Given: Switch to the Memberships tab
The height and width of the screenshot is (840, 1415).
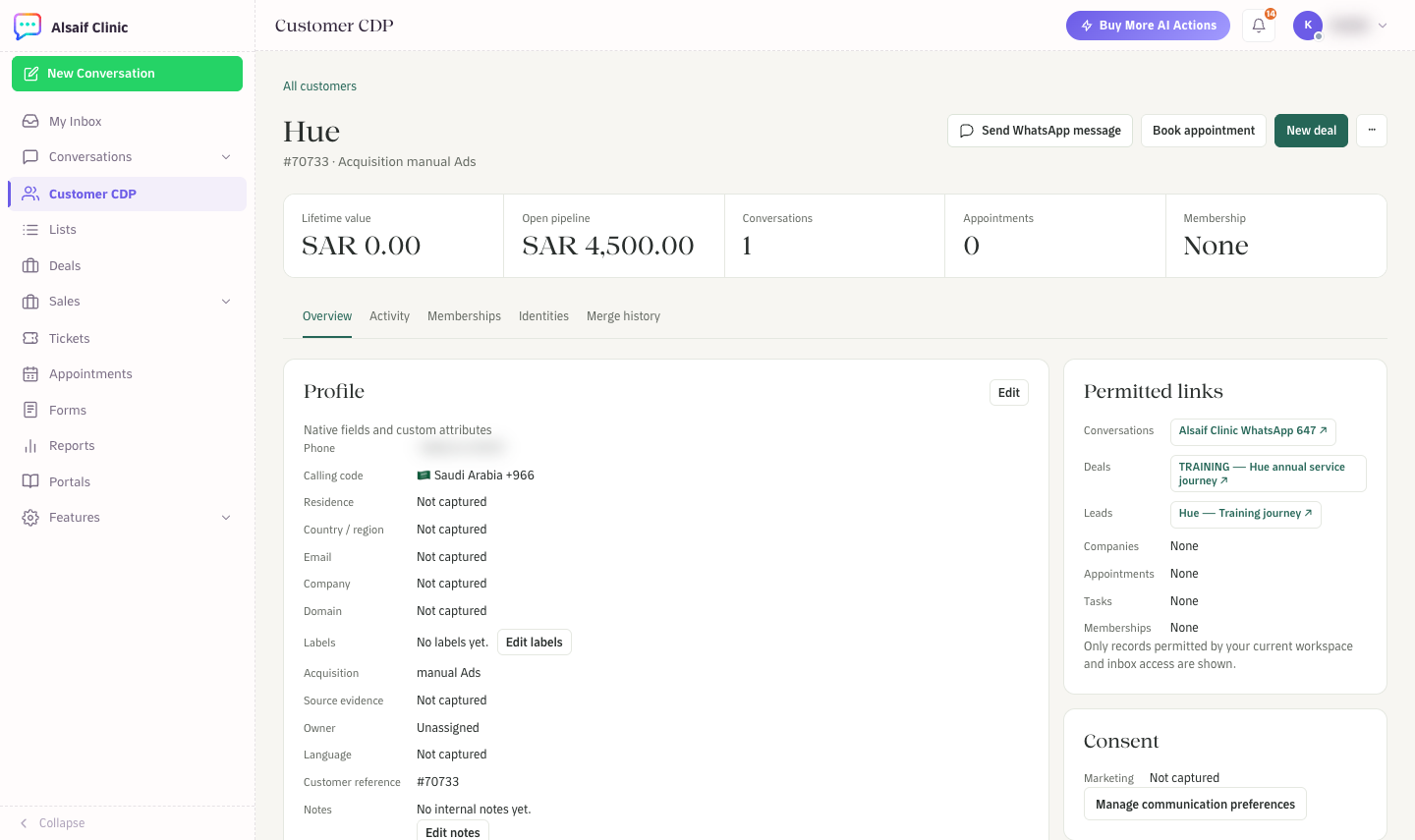Looking at the screenshot, I should [464, 316].
